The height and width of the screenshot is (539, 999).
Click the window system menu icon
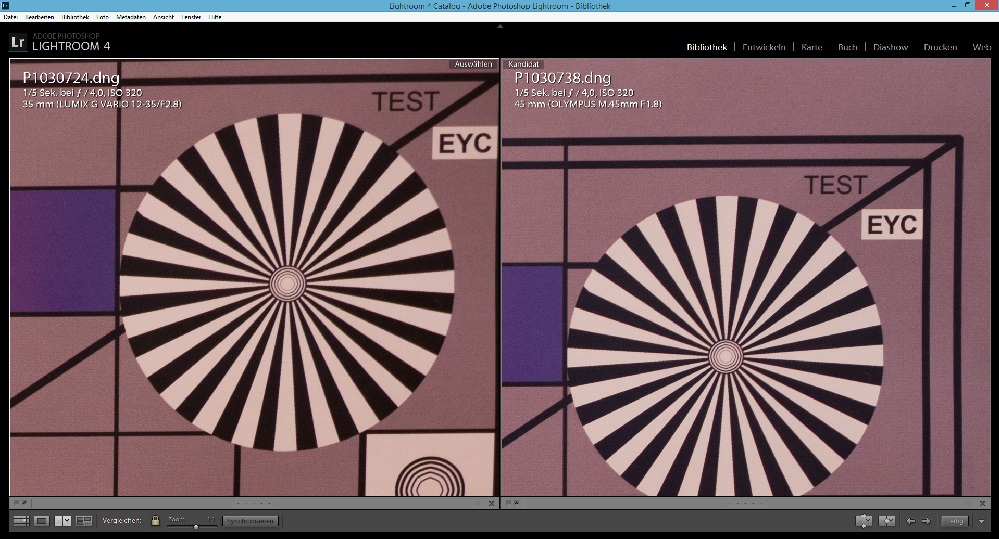[x=5, y=6]
